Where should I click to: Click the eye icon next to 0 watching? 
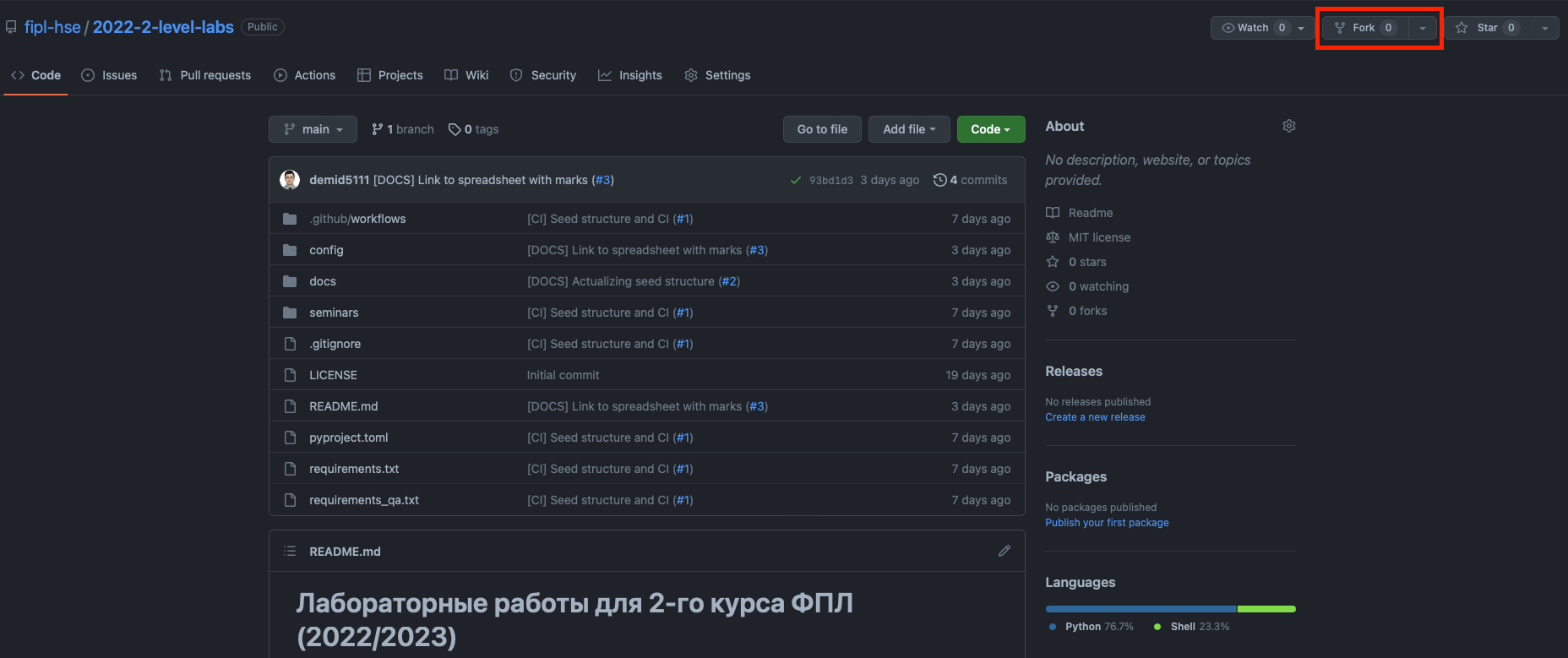point(1053,286)
